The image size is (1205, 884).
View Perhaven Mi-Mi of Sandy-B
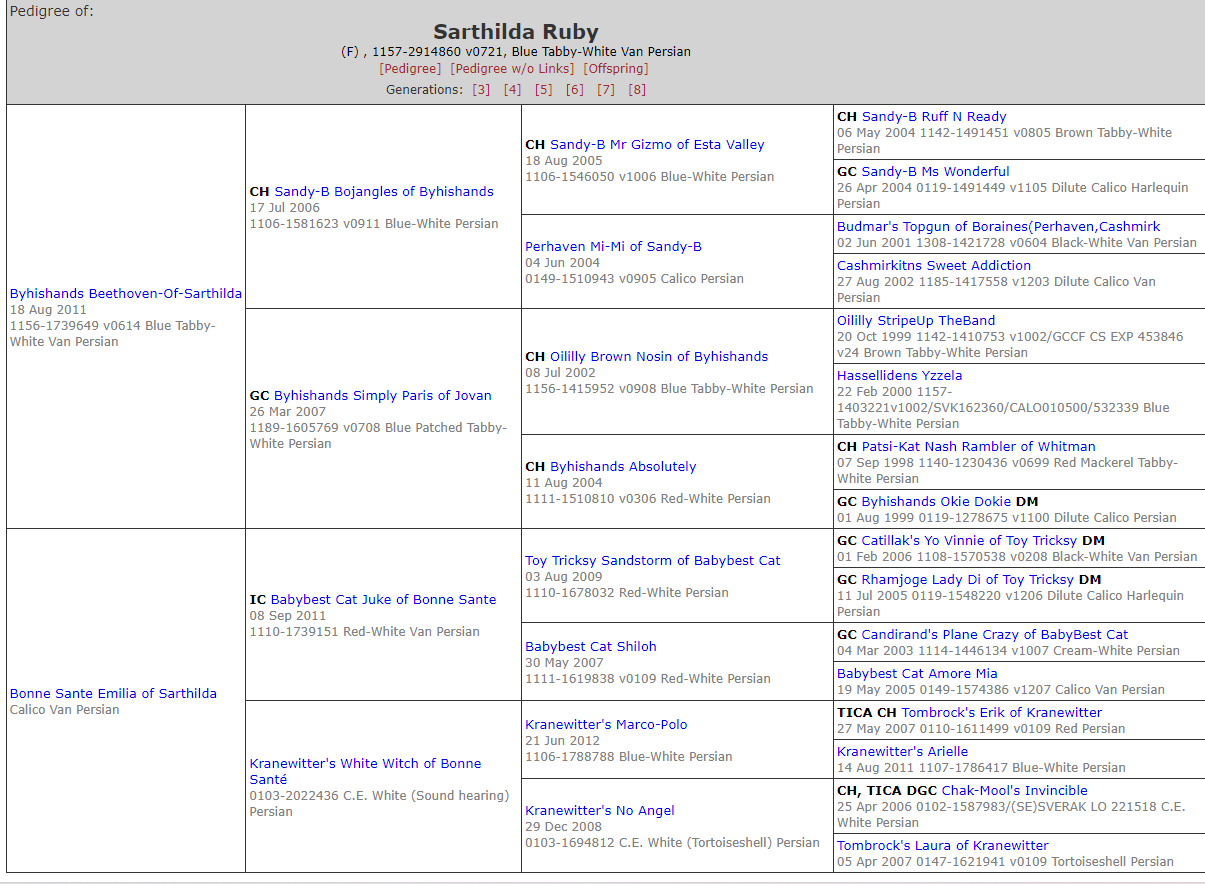pos(613,247)
